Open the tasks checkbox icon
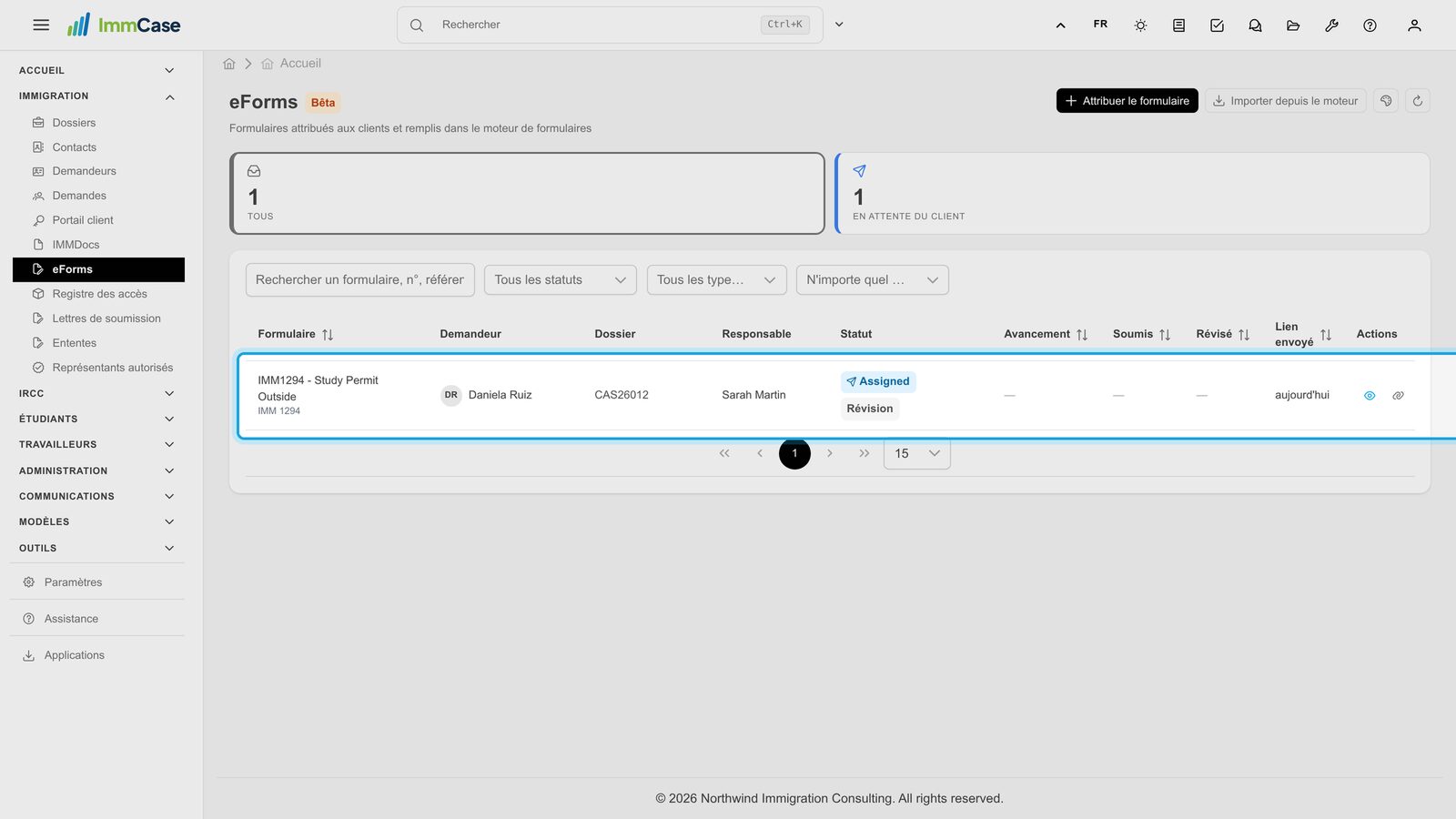1456x819 pixels. tap(1217, 25)
